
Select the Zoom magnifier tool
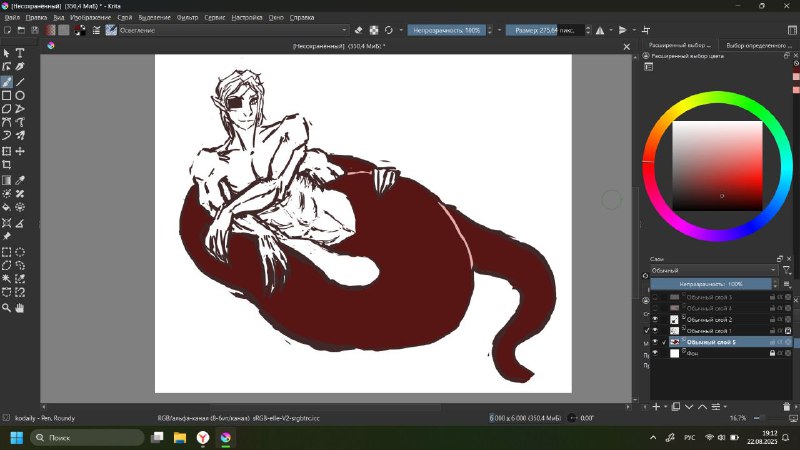(x=7, y=308)
